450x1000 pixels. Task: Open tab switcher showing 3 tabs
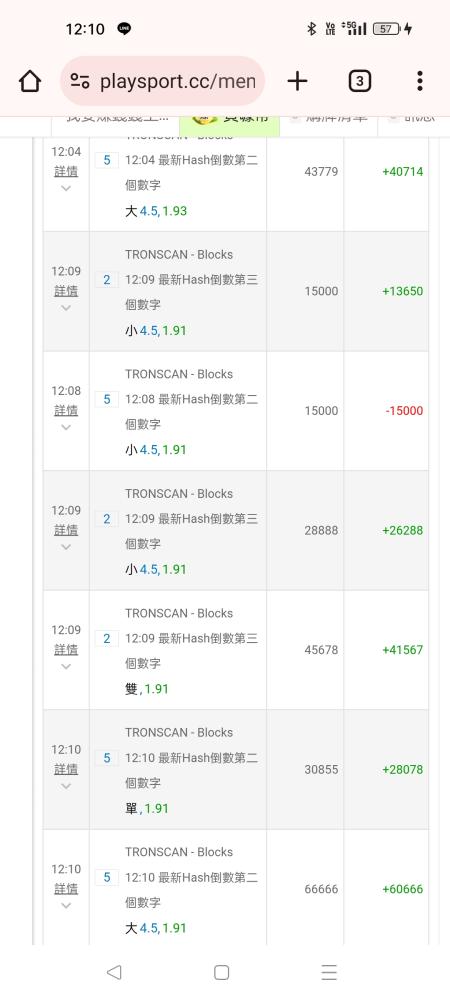359,81
